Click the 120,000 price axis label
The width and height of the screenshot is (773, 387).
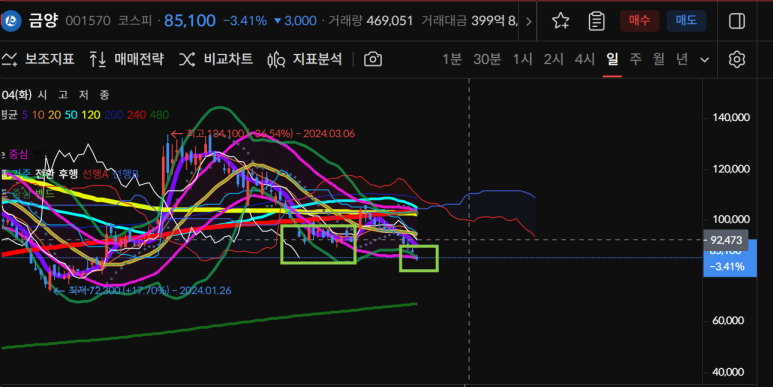point(731,169)
